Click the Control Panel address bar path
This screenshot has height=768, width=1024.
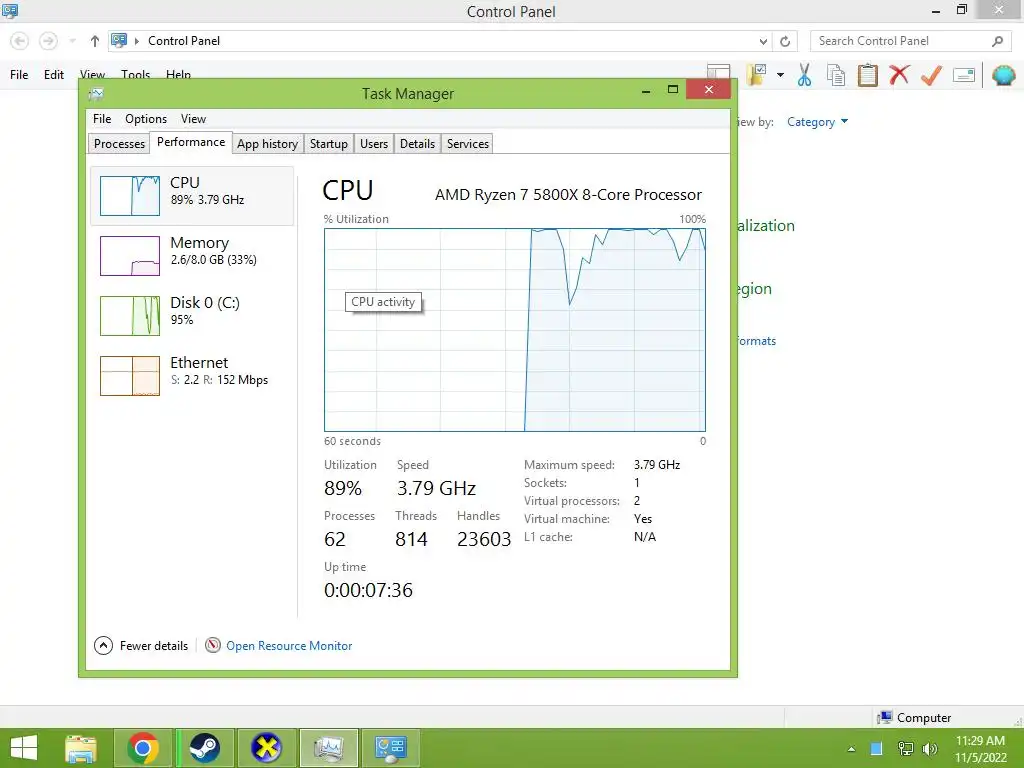(x=184, y=41)
